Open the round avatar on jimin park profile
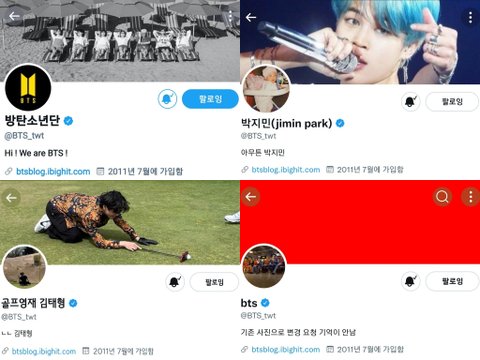The height and width of the screenshot is (360, 480). pos(266,89)
